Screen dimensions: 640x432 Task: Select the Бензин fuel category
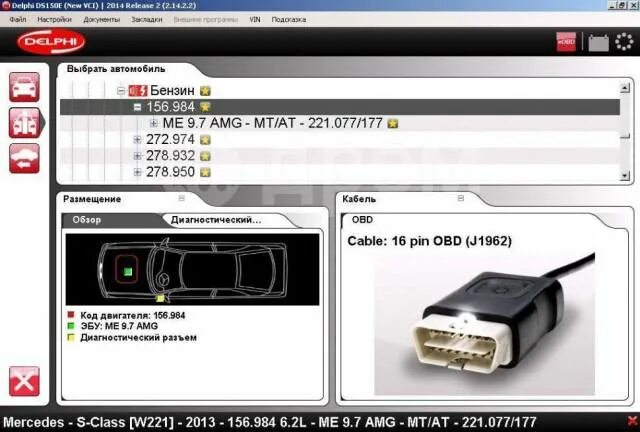click(172, 90)
